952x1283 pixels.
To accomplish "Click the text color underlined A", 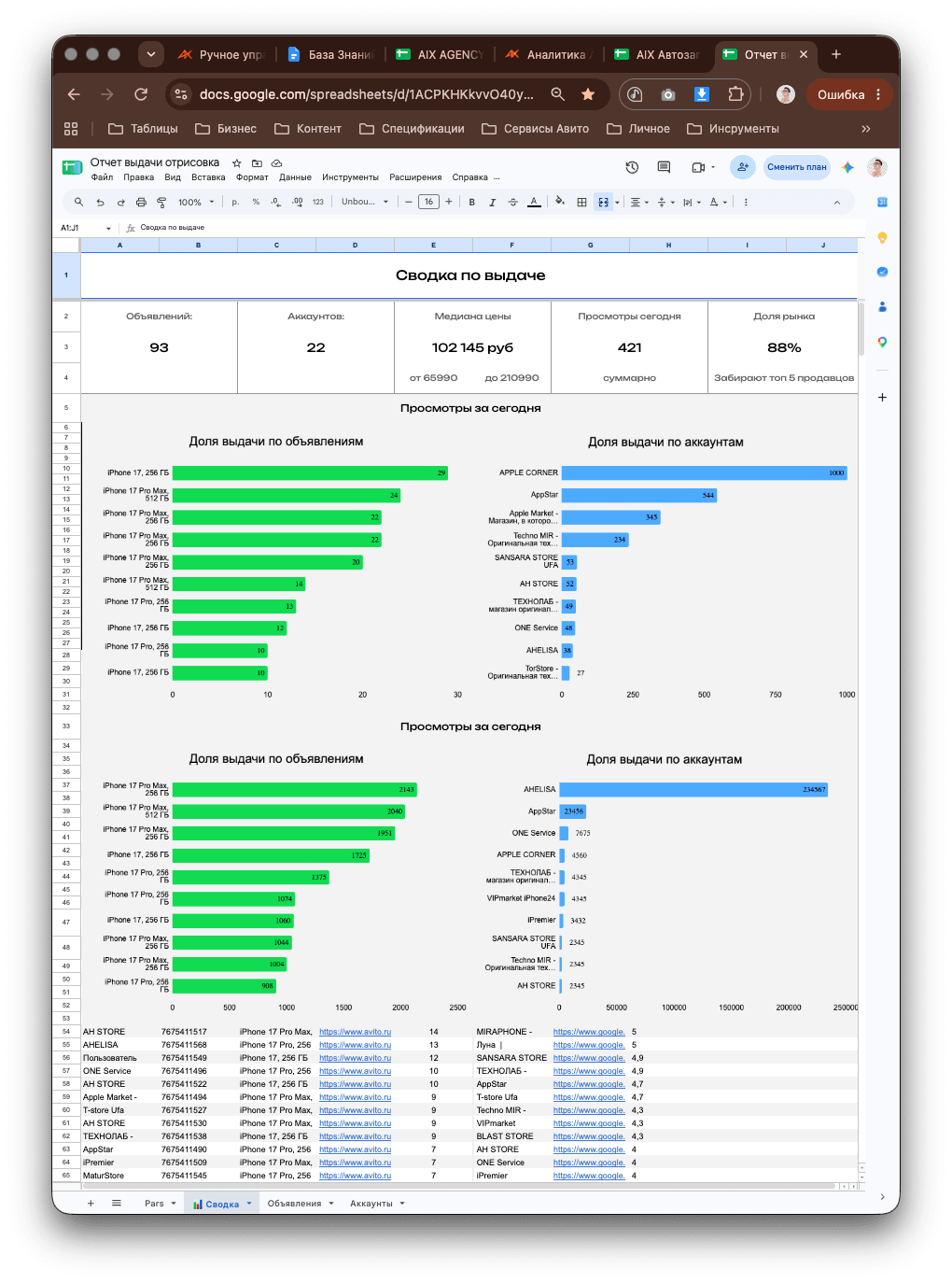I will 534,202.
